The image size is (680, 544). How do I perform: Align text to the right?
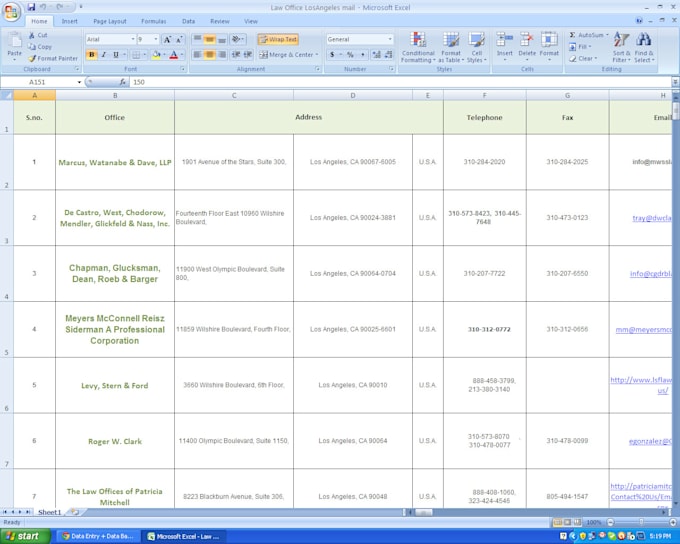[222, 55]
